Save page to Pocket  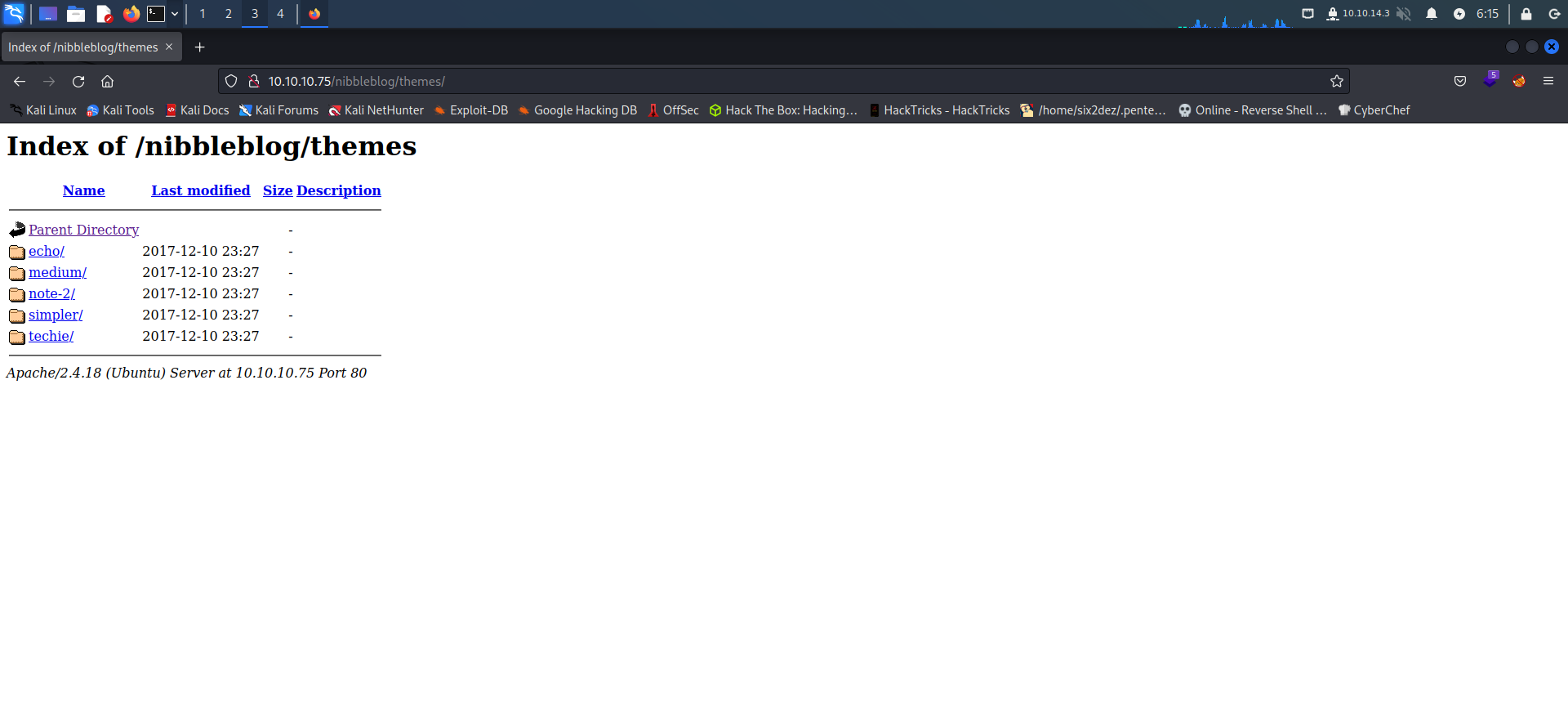coord(1460,81)
